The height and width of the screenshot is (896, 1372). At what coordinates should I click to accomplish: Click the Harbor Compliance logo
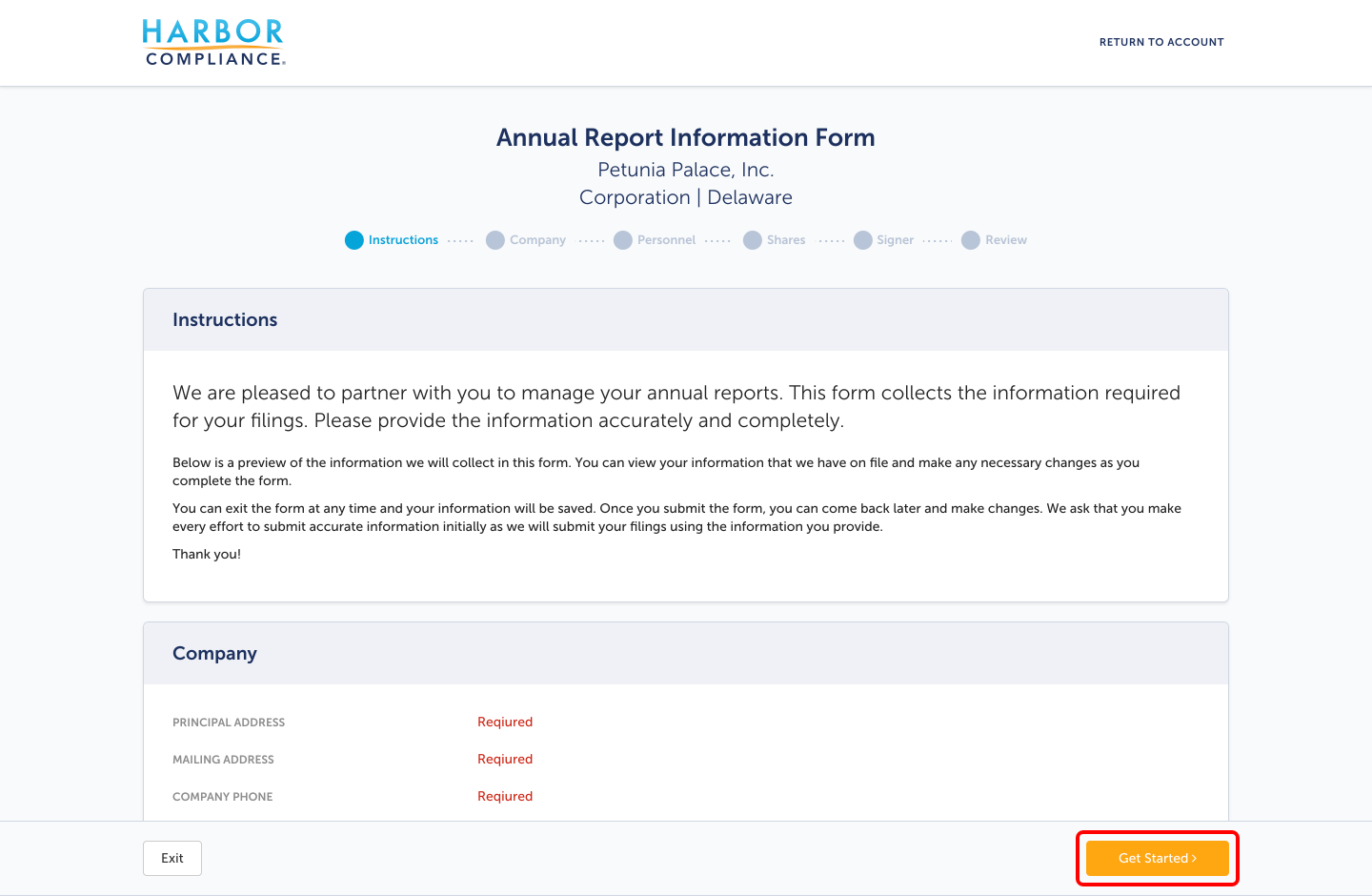213,43
